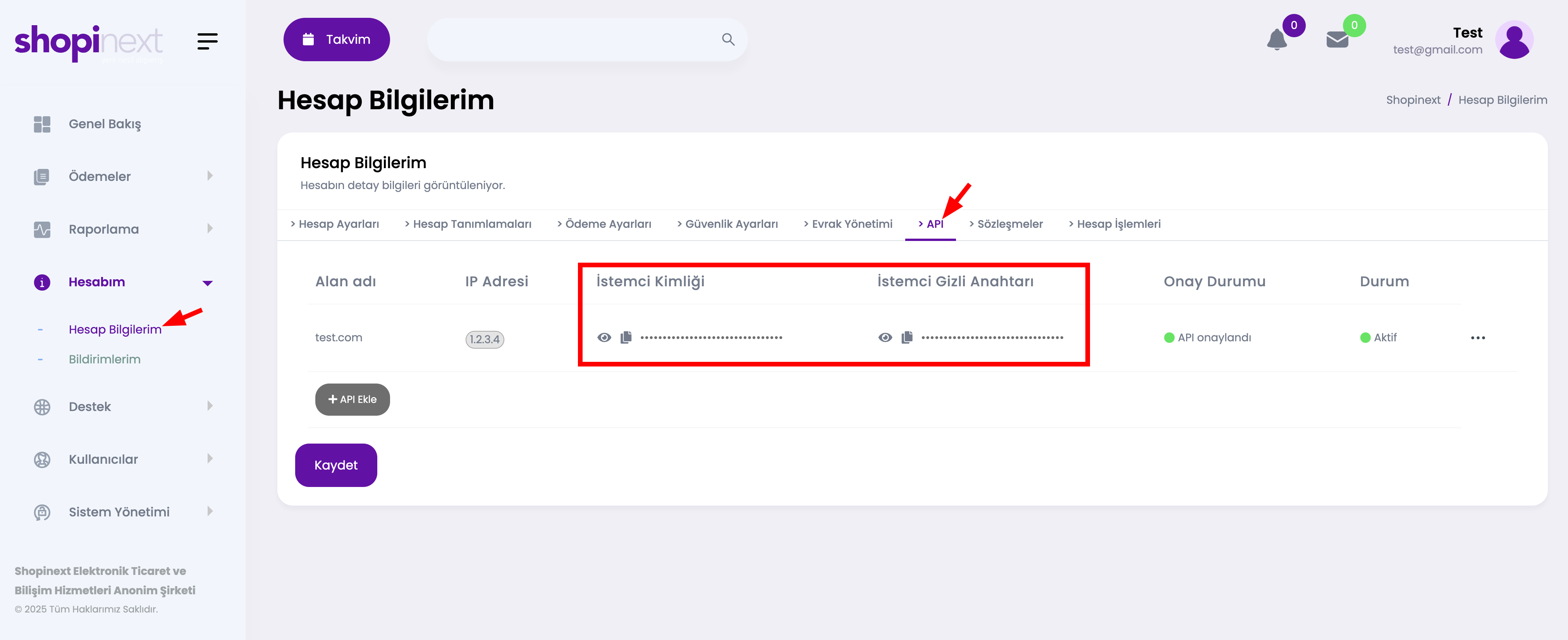Open the Sözleşmeler tab
The image size is (1568, 640).
(x=1006, y=224)
